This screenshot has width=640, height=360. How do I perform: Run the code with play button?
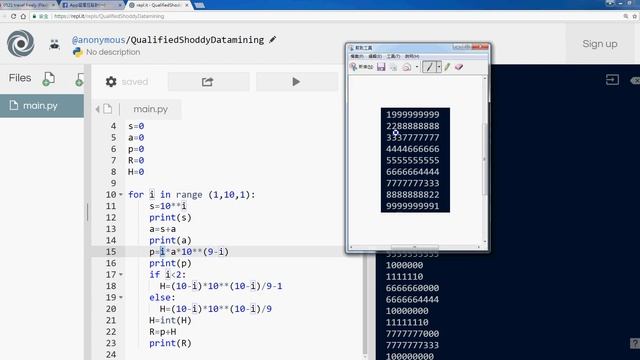click(296, 82)
